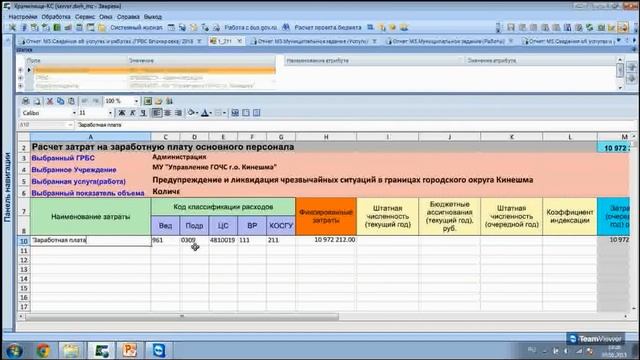Open Системный журнал
640x360 pixels.
[x=136, y=28]
